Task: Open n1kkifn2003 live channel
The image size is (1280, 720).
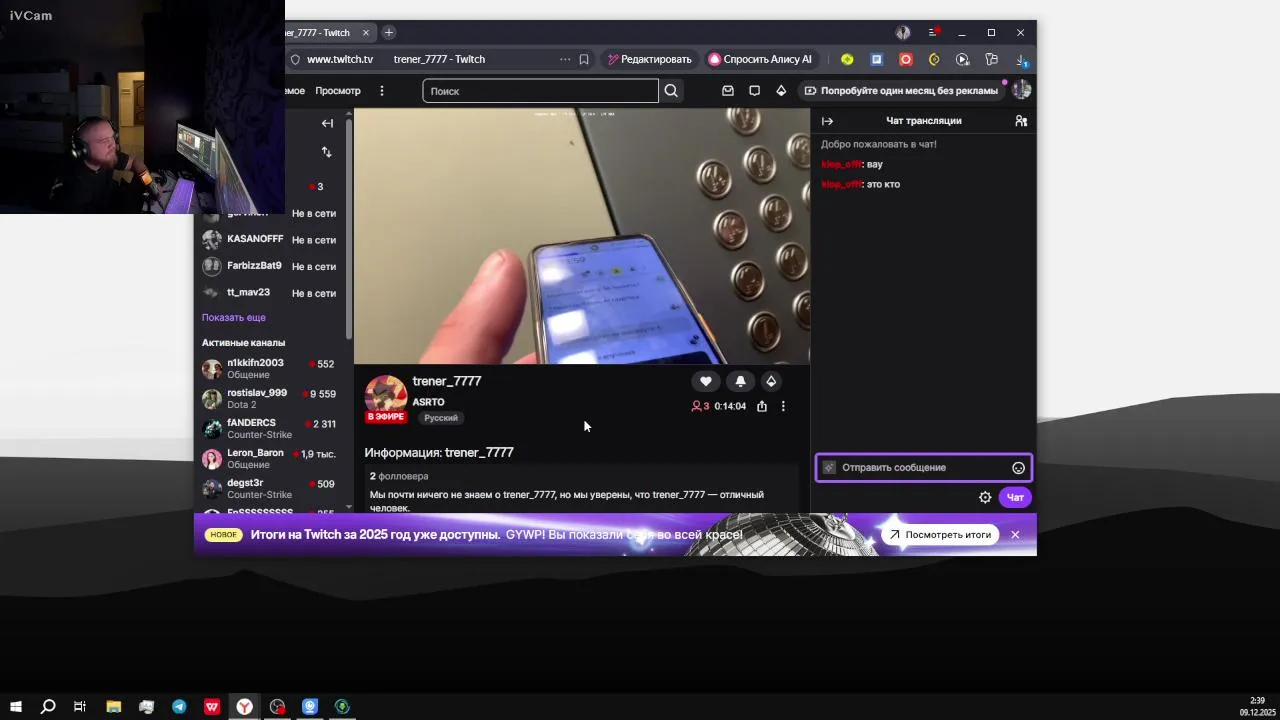Action: point(269,368)
